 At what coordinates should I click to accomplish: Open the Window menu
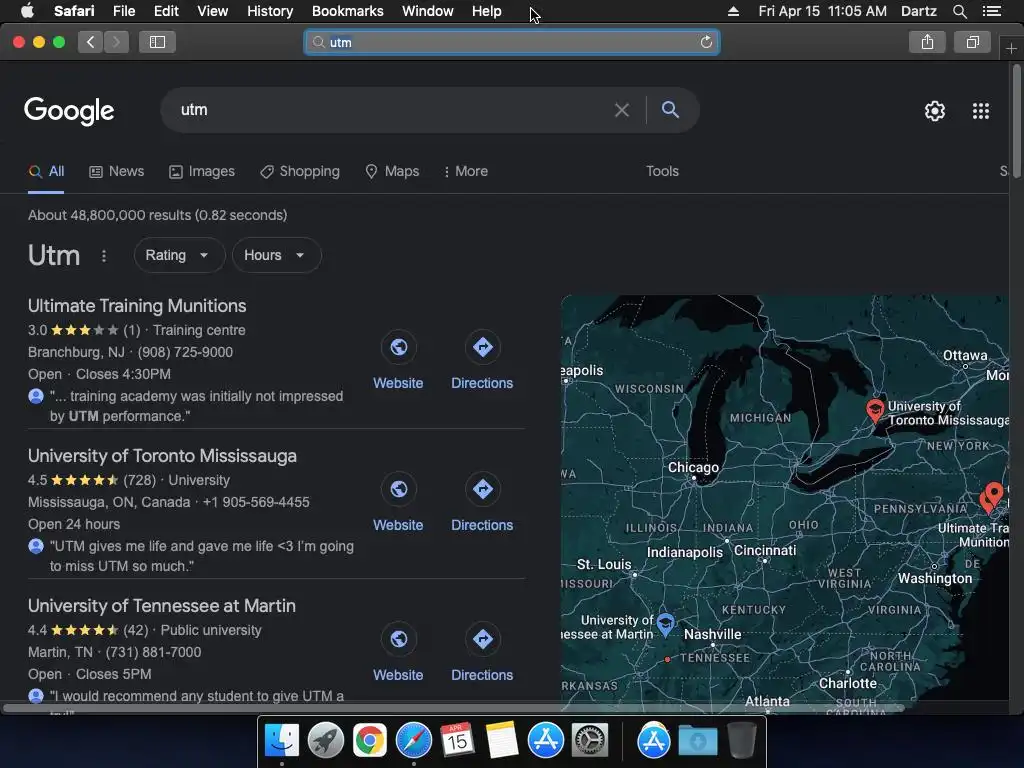point(428,11)
